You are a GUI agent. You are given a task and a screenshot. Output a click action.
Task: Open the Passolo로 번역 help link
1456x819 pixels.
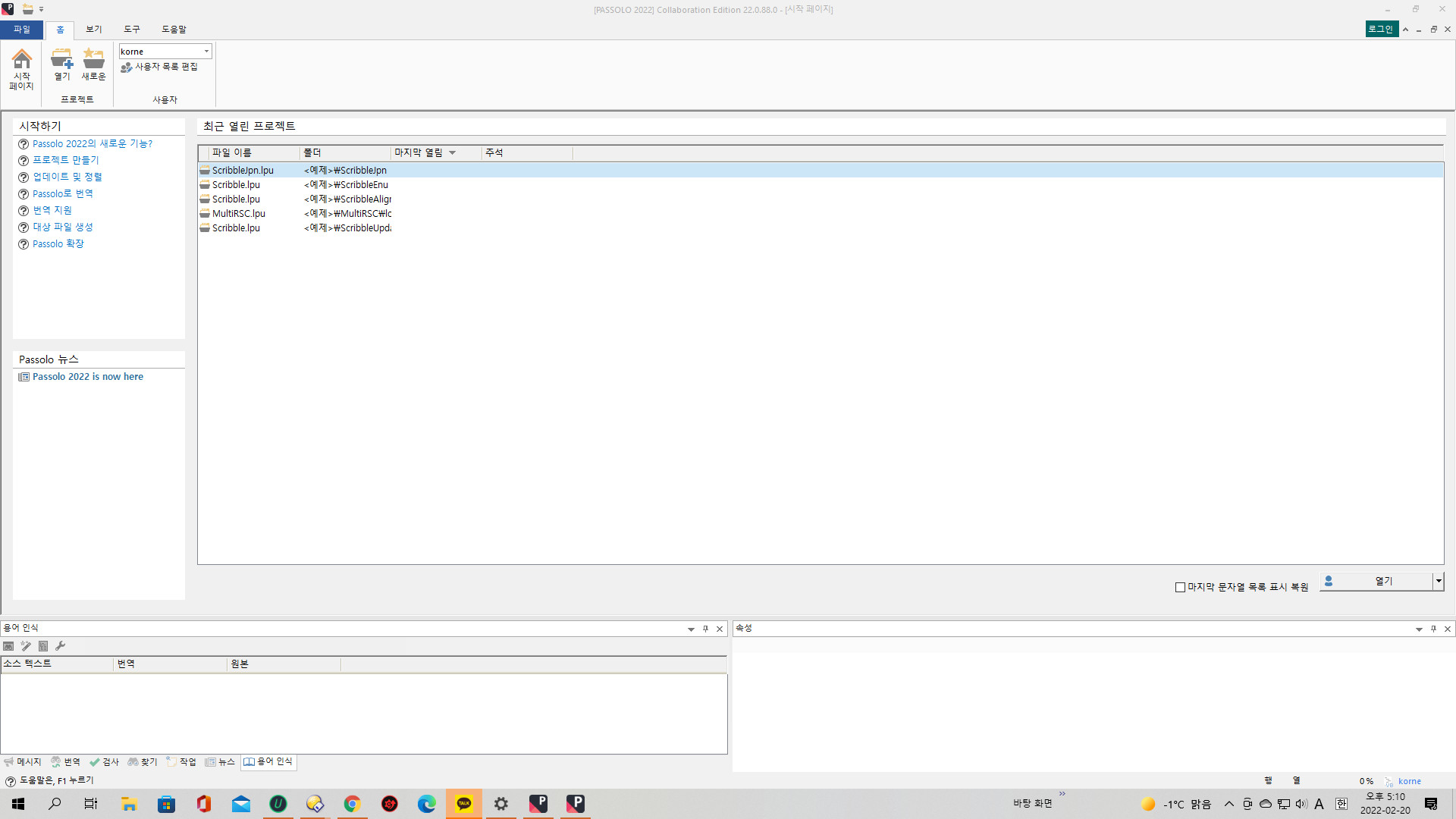point(63,193)
